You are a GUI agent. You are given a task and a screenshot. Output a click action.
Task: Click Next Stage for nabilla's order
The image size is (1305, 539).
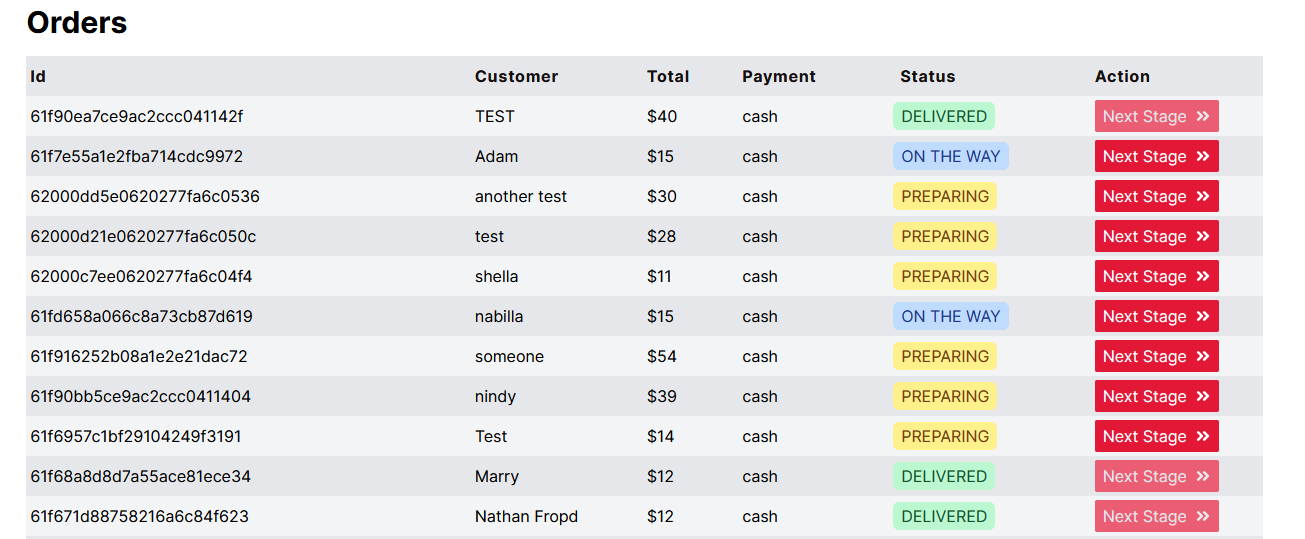(1156, 316)
